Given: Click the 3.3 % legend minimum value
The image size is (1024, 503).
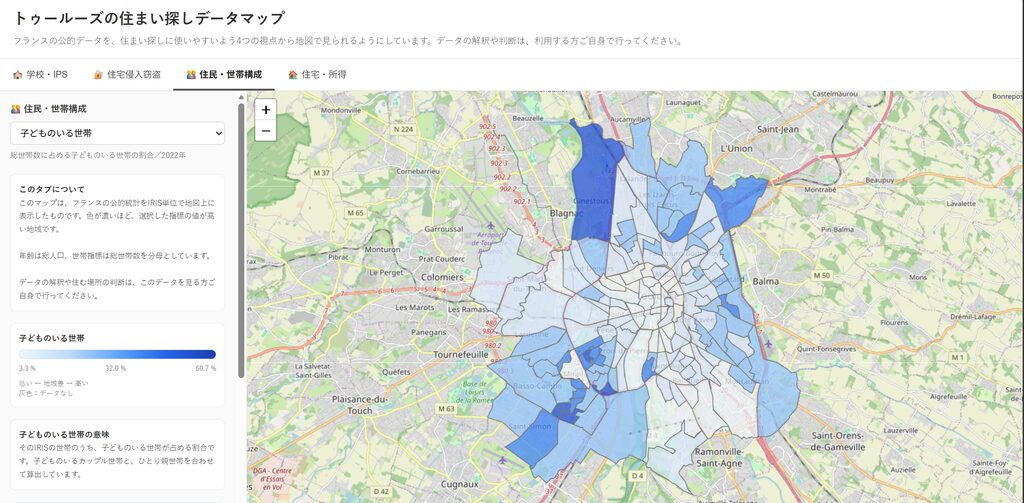Looking at the screenshot, I should [27, 368].
